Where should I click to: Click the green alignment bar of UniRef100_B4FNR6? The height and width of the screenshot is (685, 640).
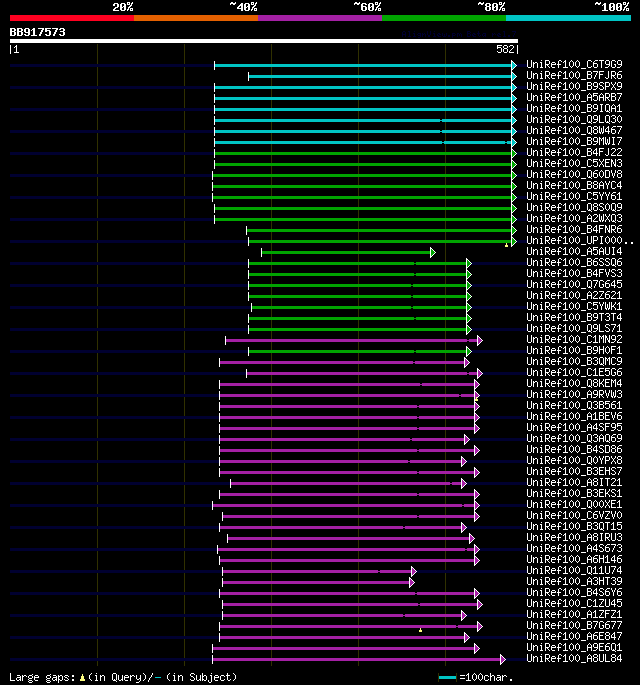tap(379, 231)
